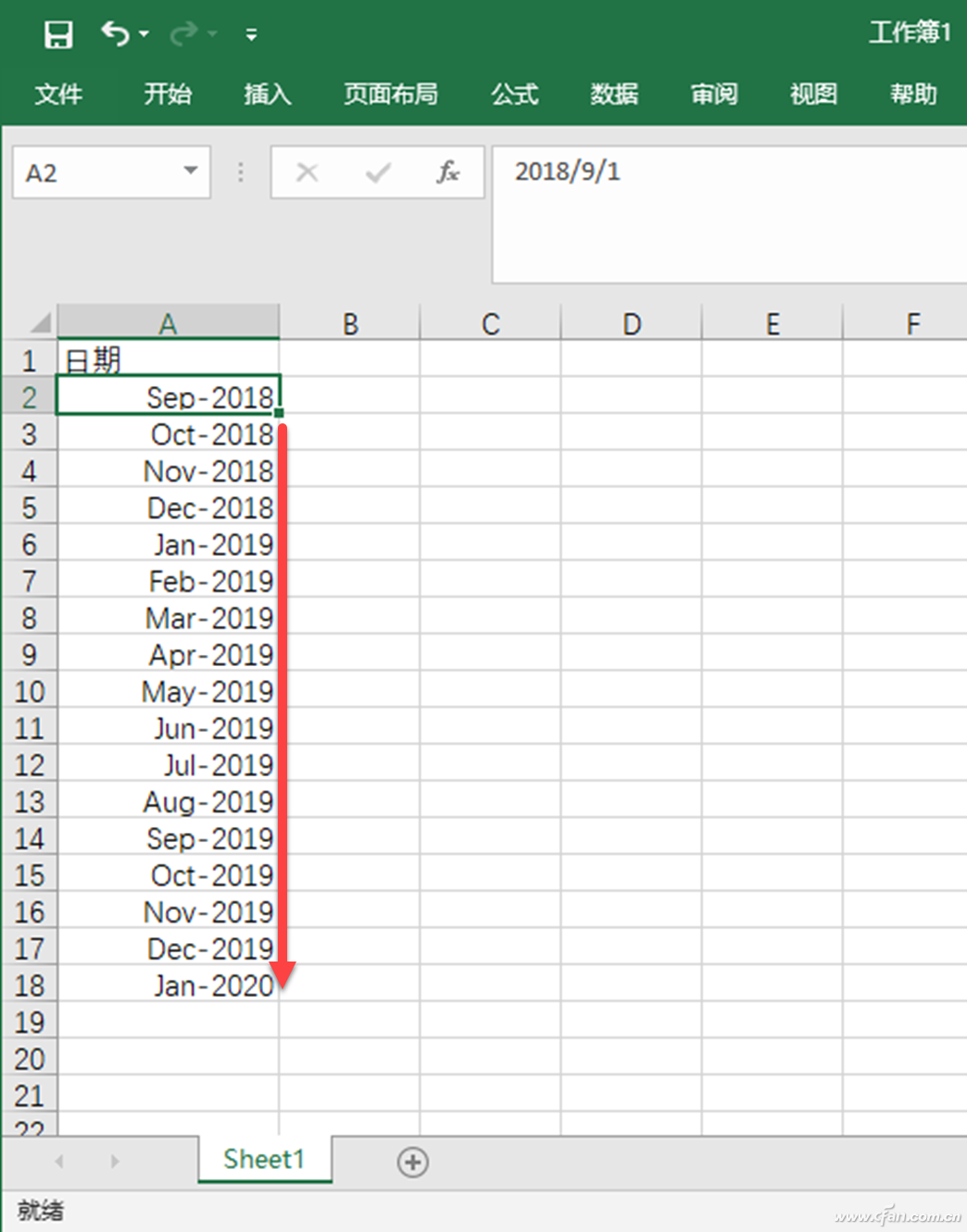
Task: Click cell with Sep-2018
Action: (x=168, y=396)
